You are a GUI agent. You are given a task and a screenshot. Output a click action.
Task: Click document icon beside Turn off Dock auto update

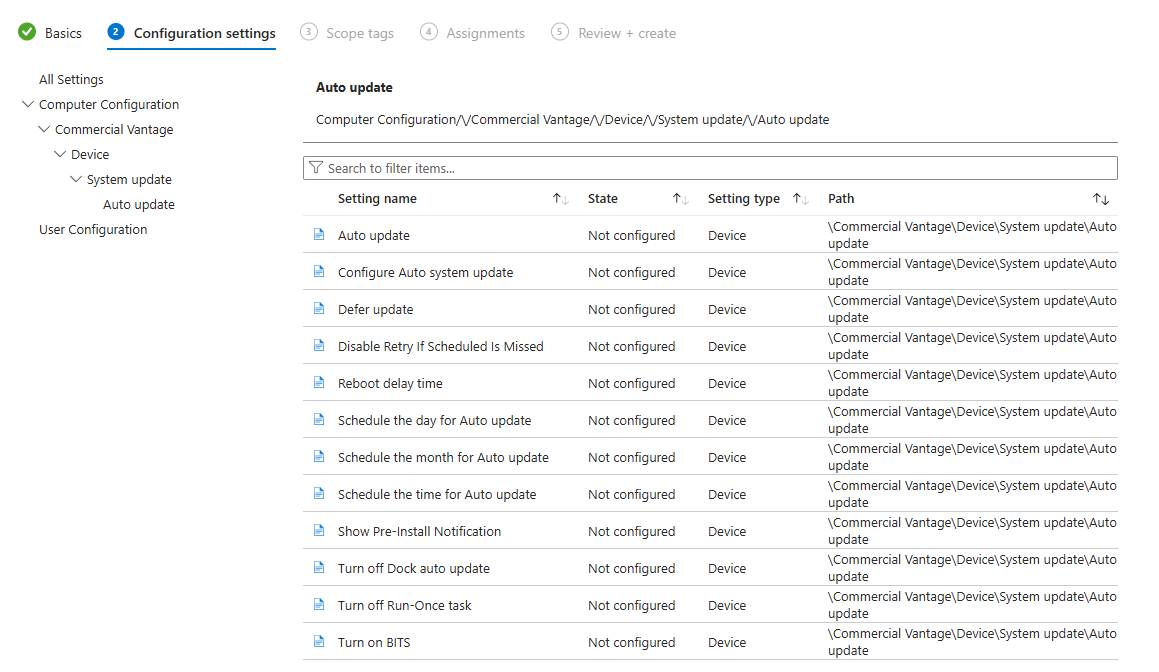click(319, 567)
